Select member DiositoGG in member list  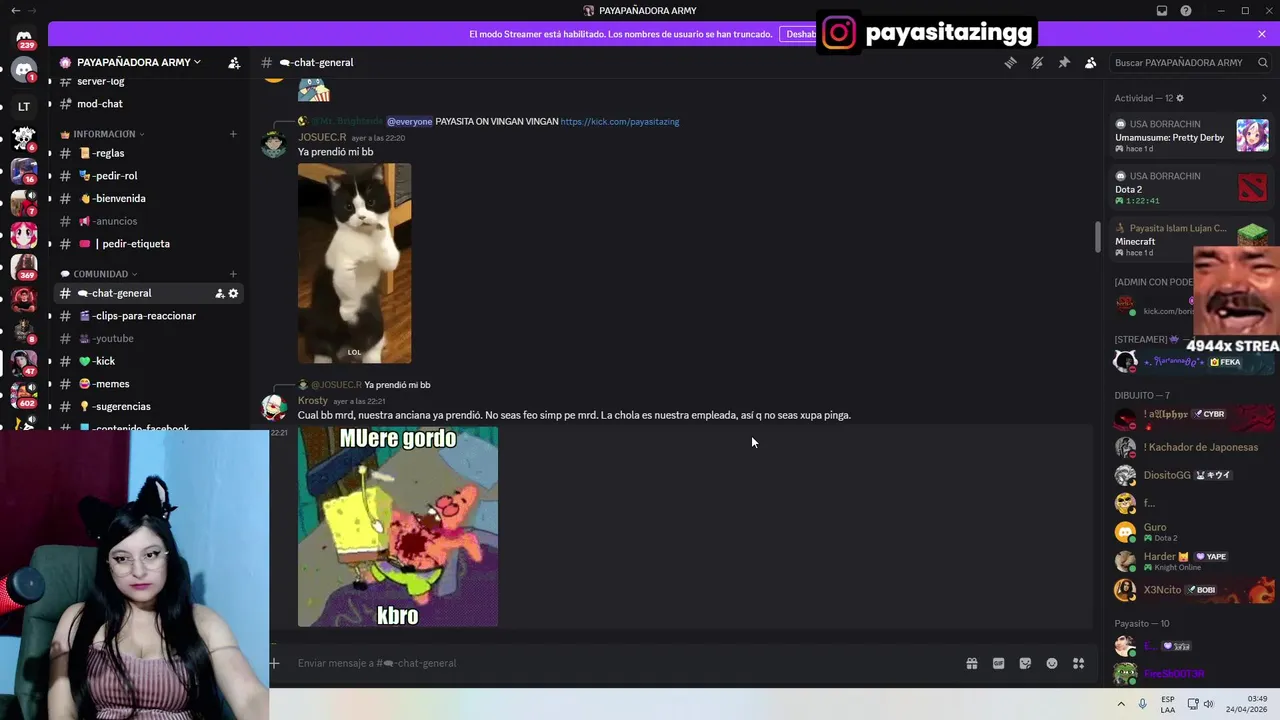pyautogui.click(x=1191, y=475)
